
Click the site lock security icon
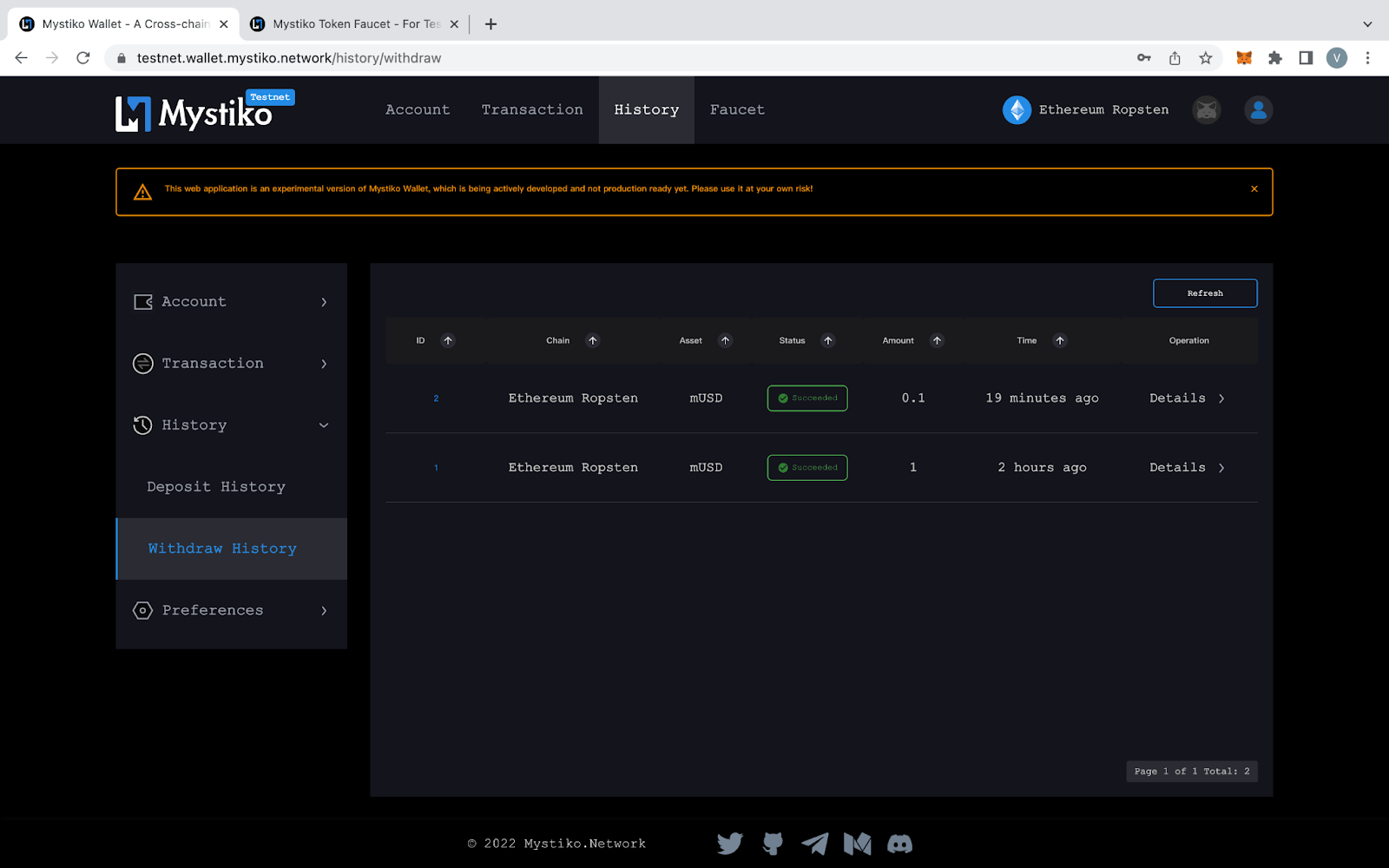[x=122, y=58]
